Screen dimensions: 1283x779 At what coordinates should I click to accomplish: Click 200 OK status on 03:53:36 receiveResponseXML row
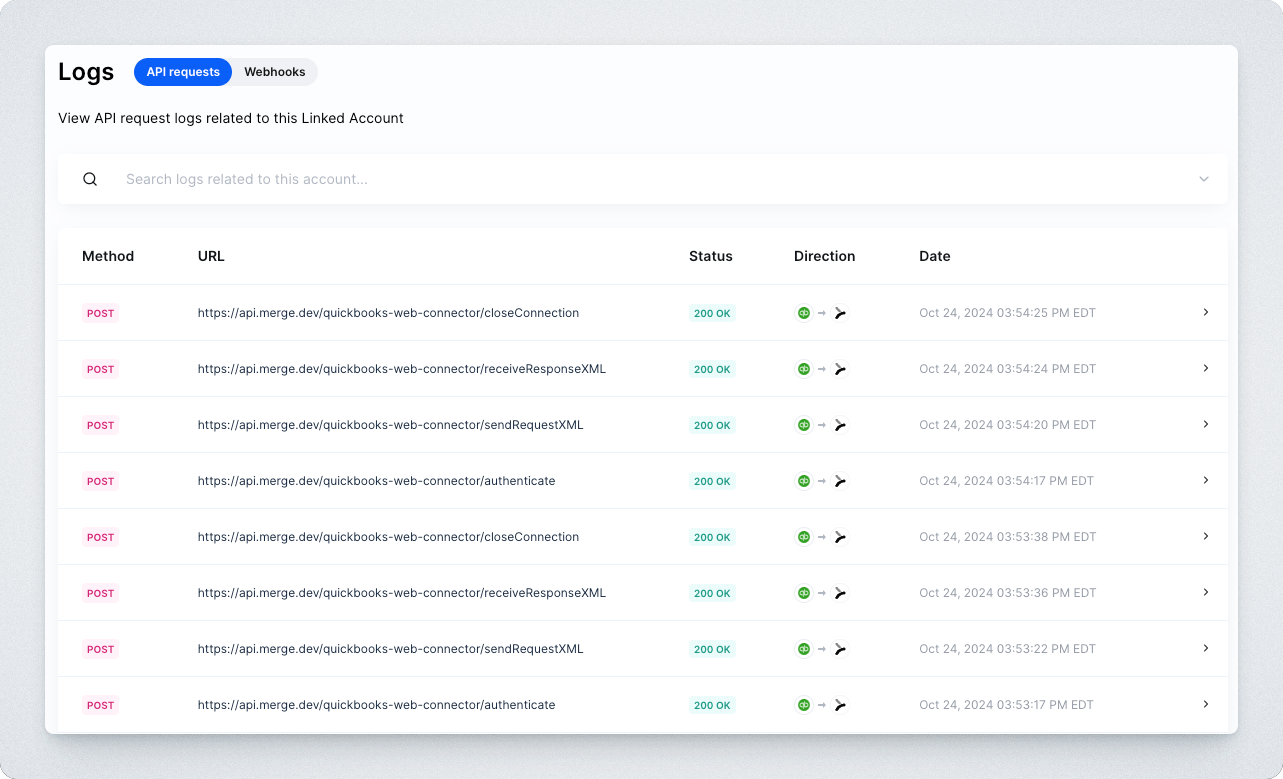click(712, 593)
